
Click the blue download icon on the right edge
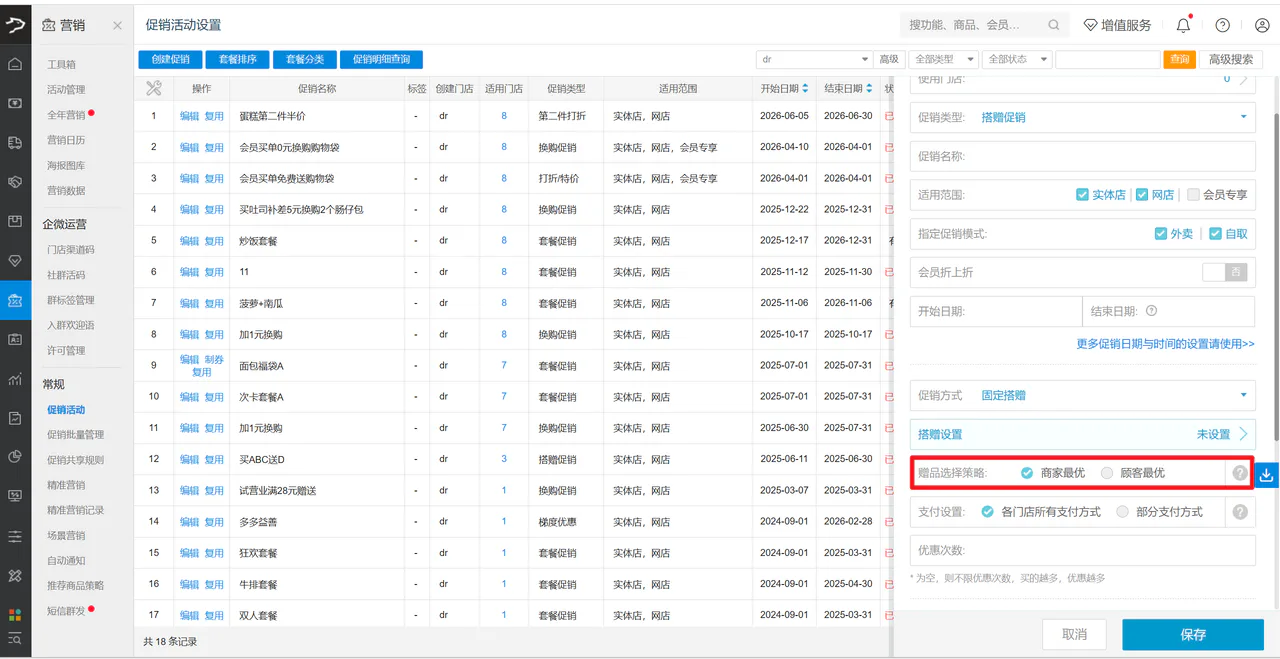click(1266, 474)
